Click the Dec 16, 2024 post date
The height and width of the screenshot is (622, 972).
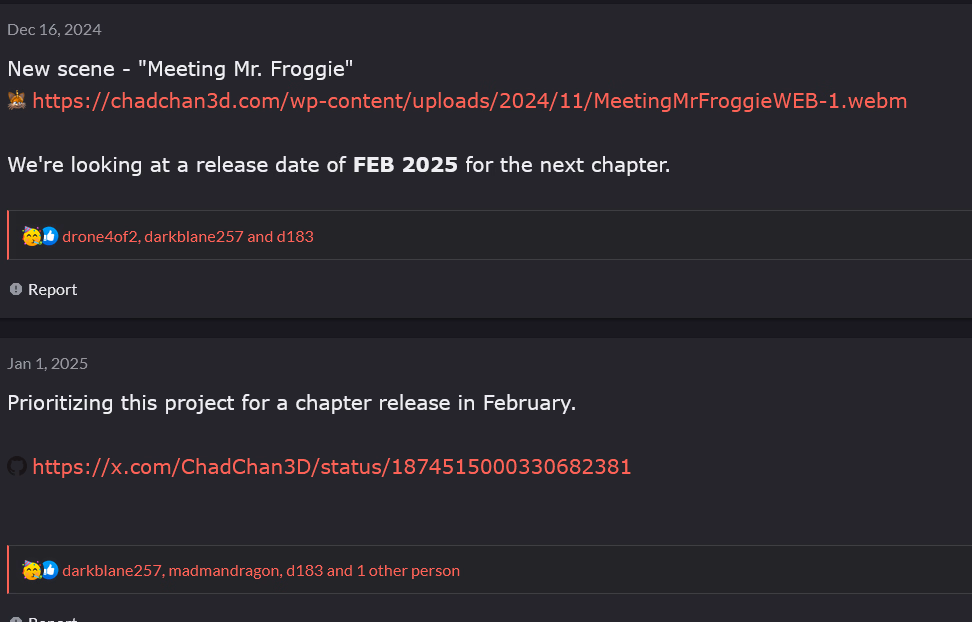(x=54, y=30)
